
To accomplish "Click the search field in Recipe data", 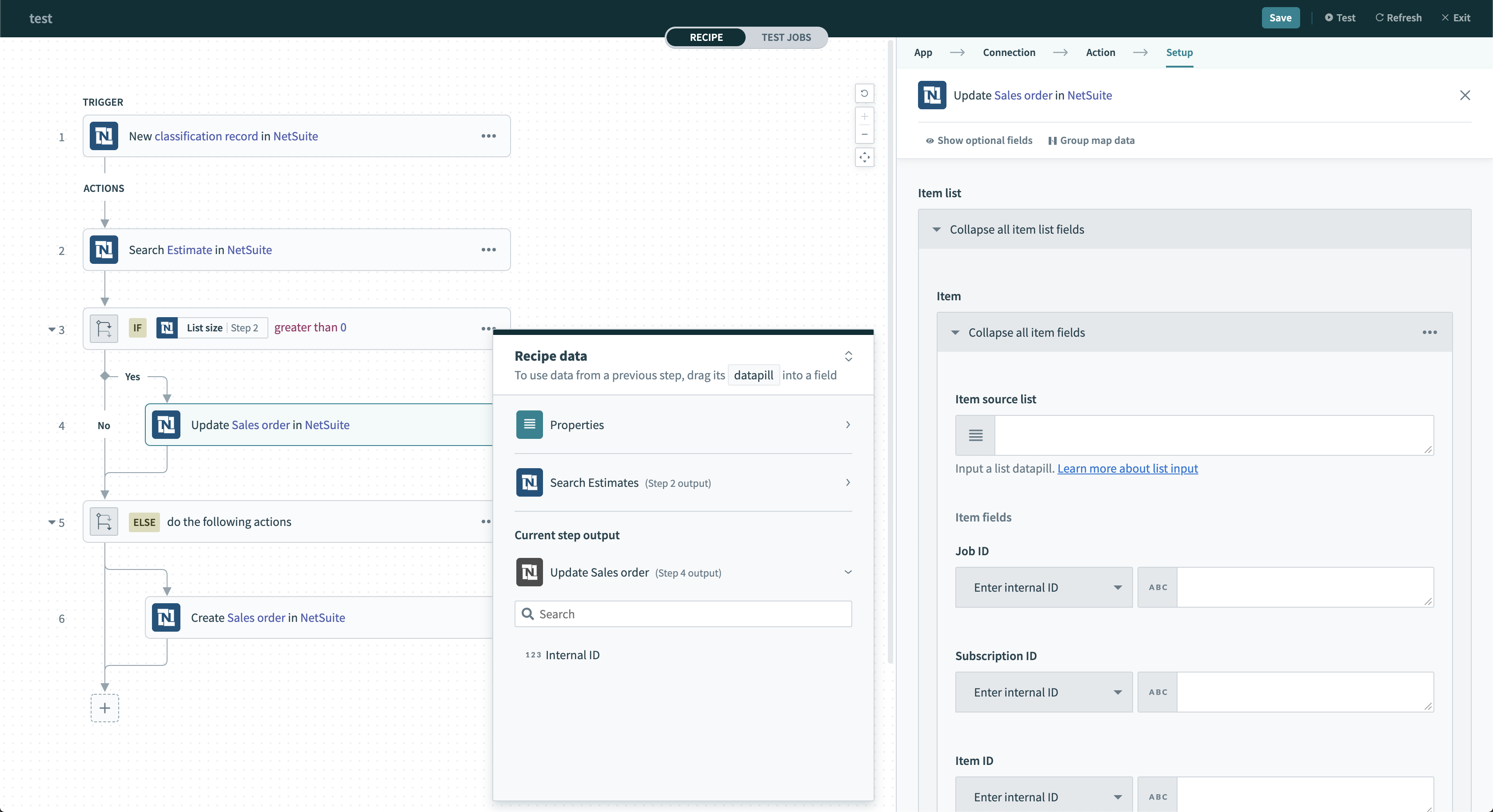I will [x=683, y=614].
